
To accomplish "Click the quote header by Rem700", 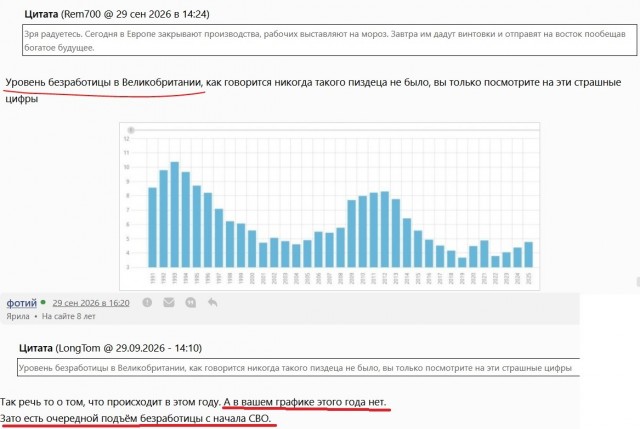I will (x=117, y=14).
